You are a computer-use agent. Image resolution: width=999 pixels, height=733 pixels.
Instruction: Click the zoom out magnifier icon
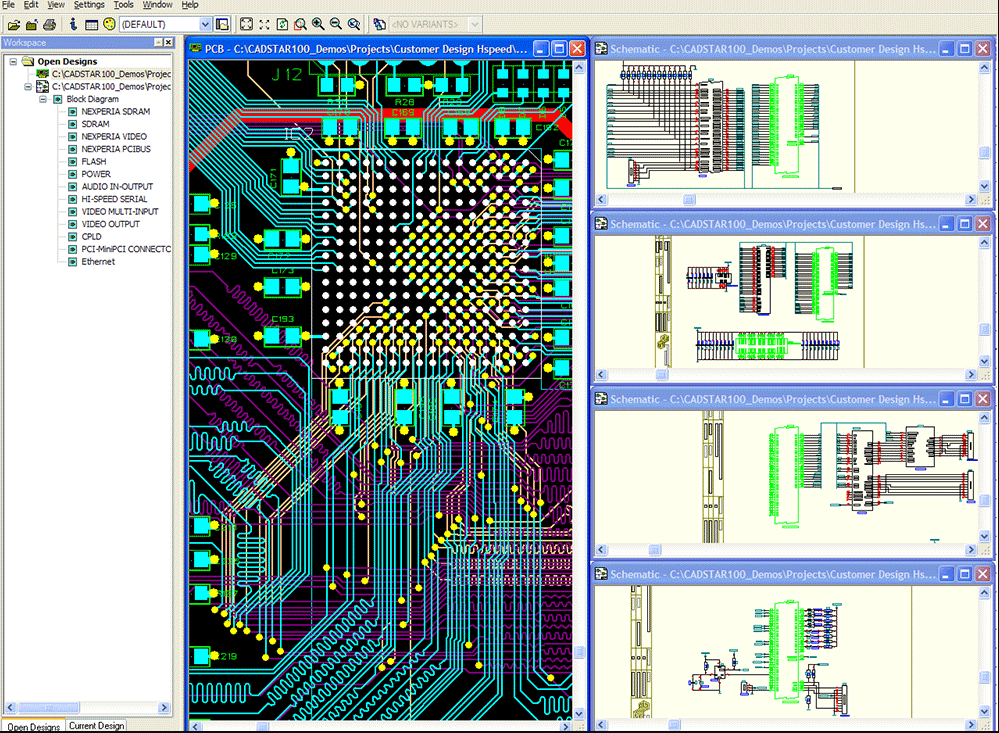click(336, 24)
